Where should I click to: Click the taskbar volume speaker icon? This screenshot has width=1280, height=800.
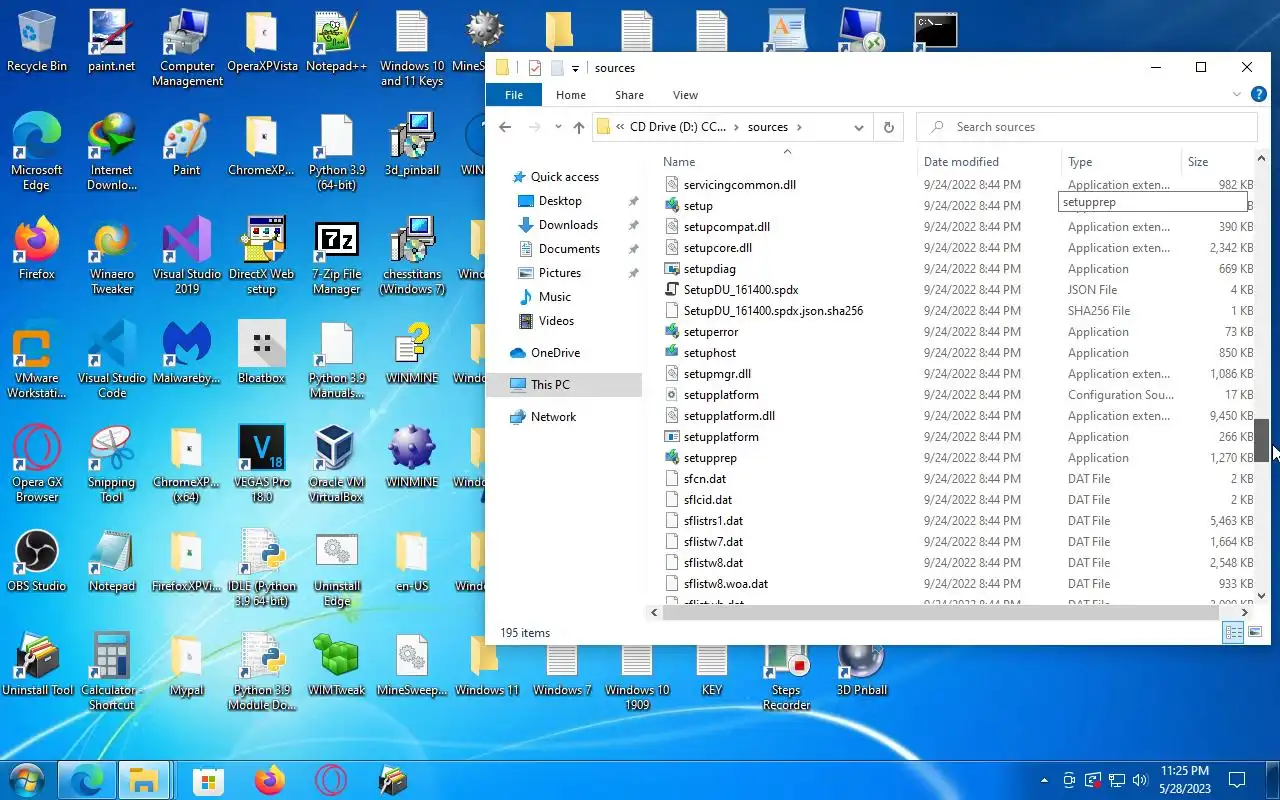click(1140, 780)
